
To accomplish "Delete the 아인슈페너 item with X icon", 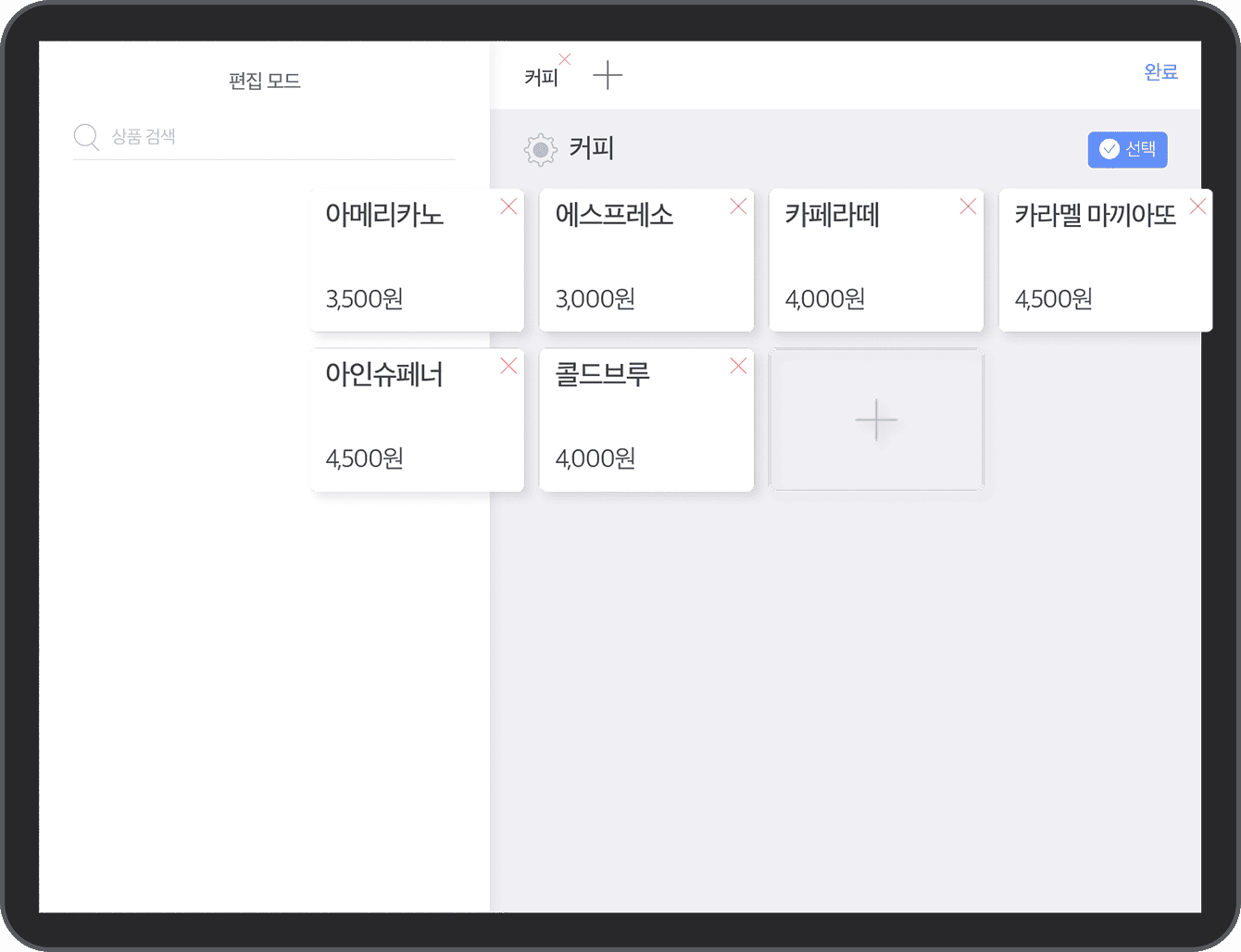I will coord(508,366).
